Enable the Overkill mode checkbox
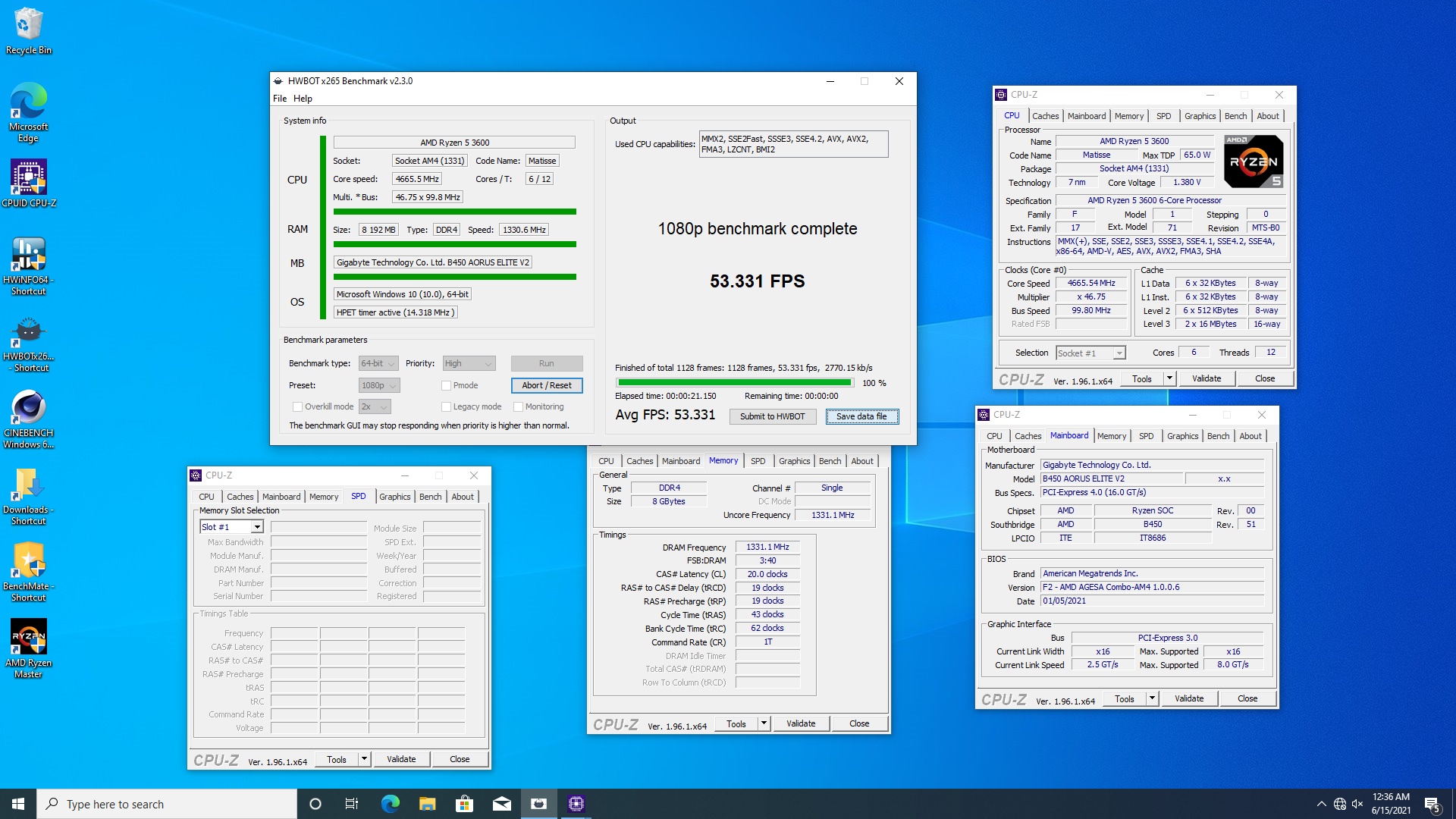 (298, 406)
